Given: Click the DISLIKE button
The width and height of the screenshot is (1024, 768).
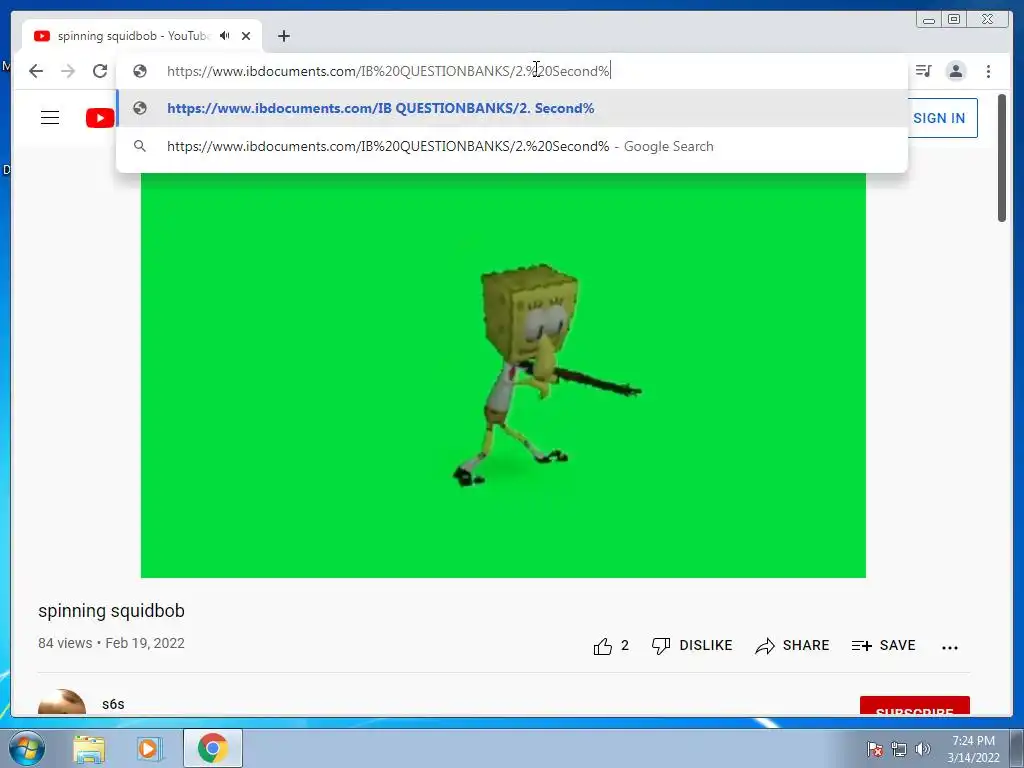Looking at the screenshot, I should pyautogui.click(x=692, y=646).
